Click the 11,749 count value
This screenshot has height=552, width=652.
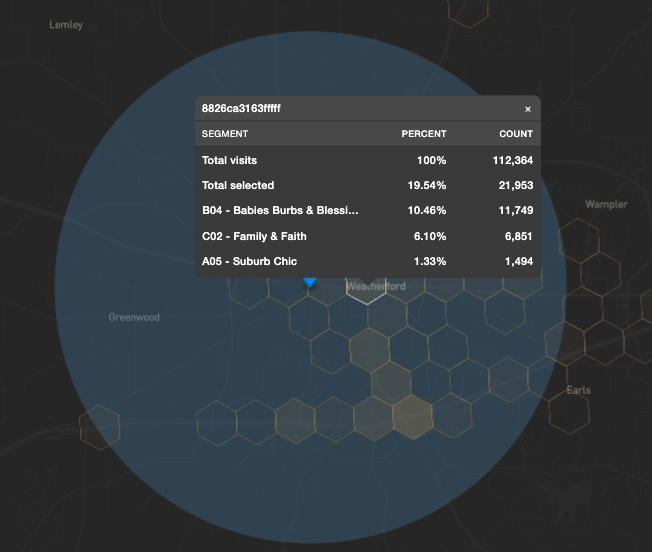(x=516, y=210)
